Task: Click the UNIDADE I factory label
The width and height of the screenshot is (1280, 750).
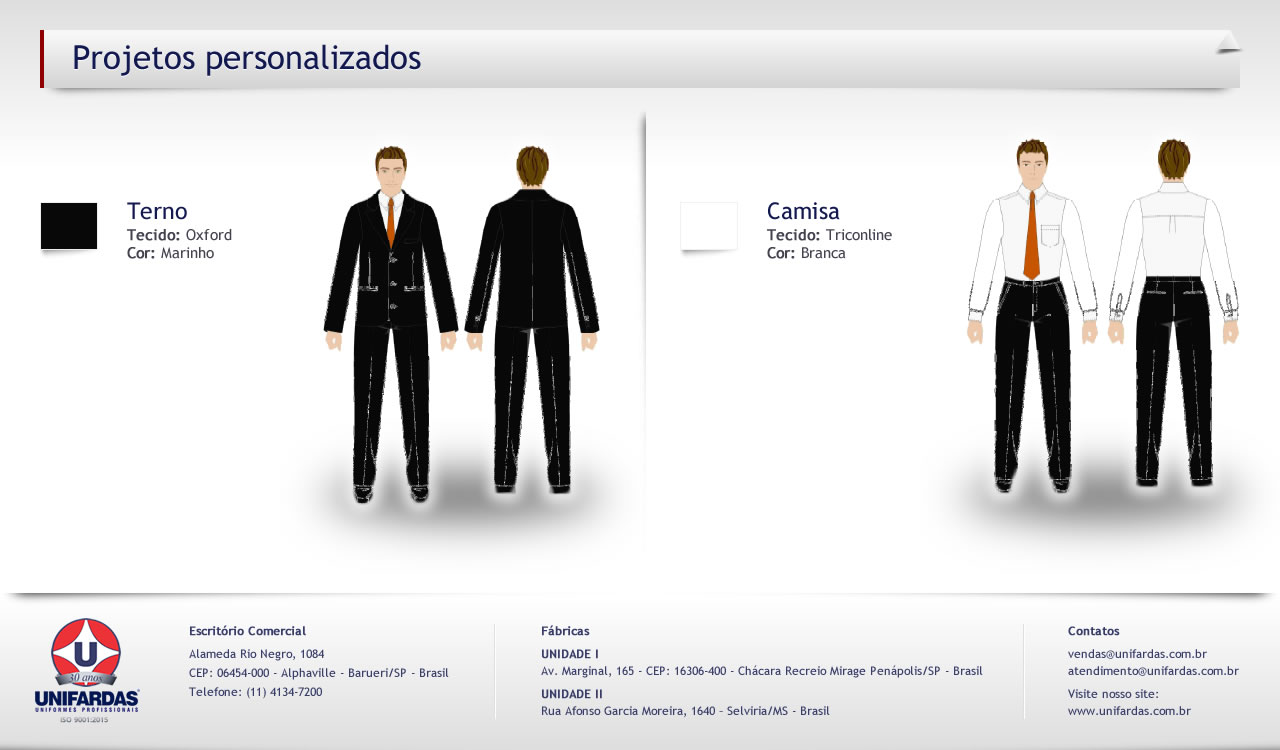Action: coord(569,654)
